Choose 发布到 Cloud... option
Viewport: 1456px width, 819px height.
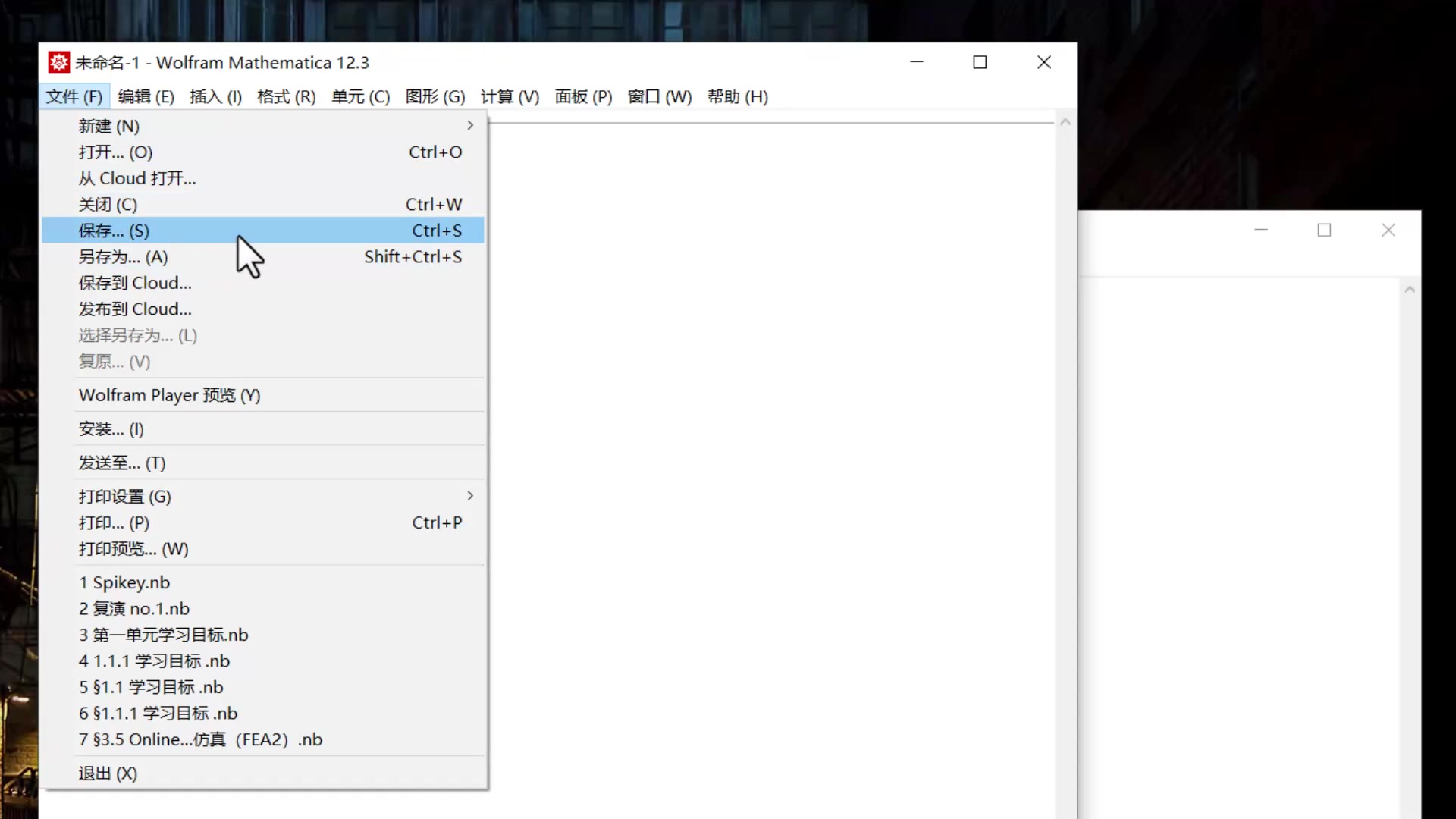135,309
